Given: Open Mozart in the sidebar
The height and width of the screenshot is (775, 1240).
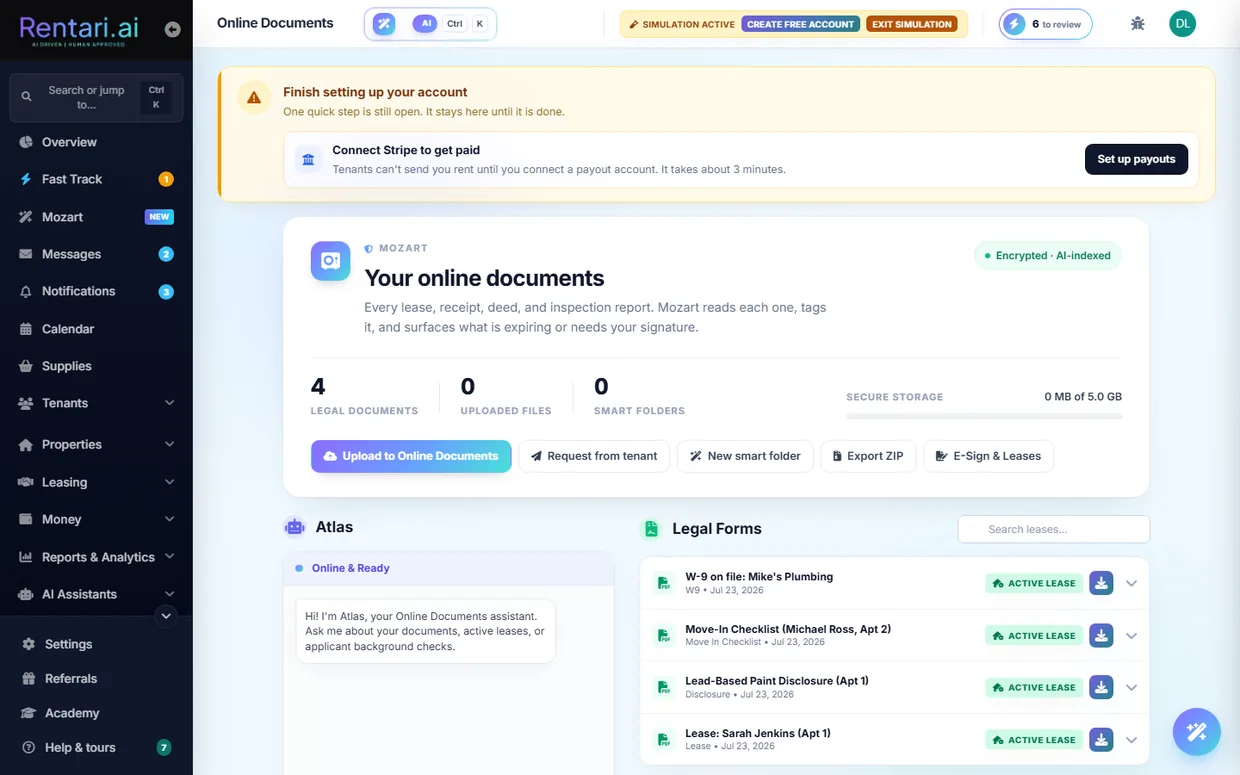Looking at the screenshot, I should tap(96, 217).
